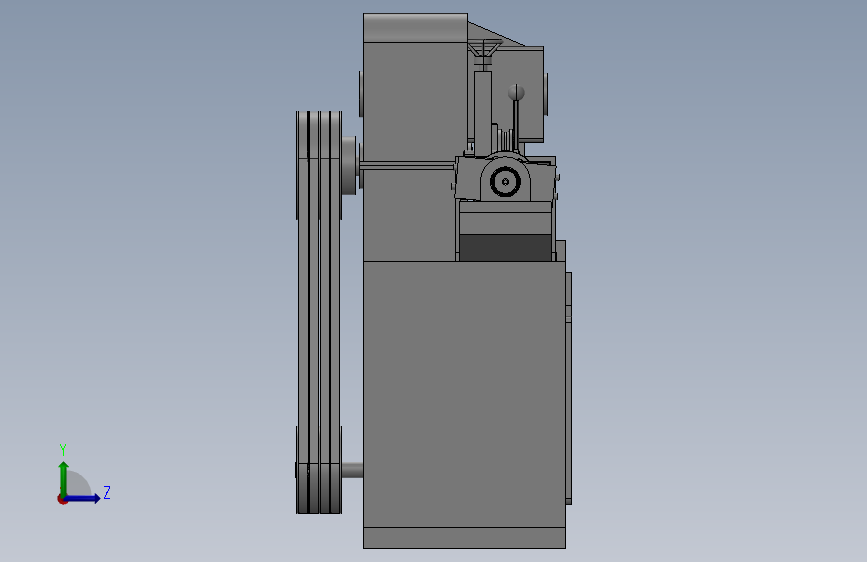The width and height of the screenshot is (867, 562).
Task: Select the small upper pulley hub beside the belt
Action: click(349, 165)
